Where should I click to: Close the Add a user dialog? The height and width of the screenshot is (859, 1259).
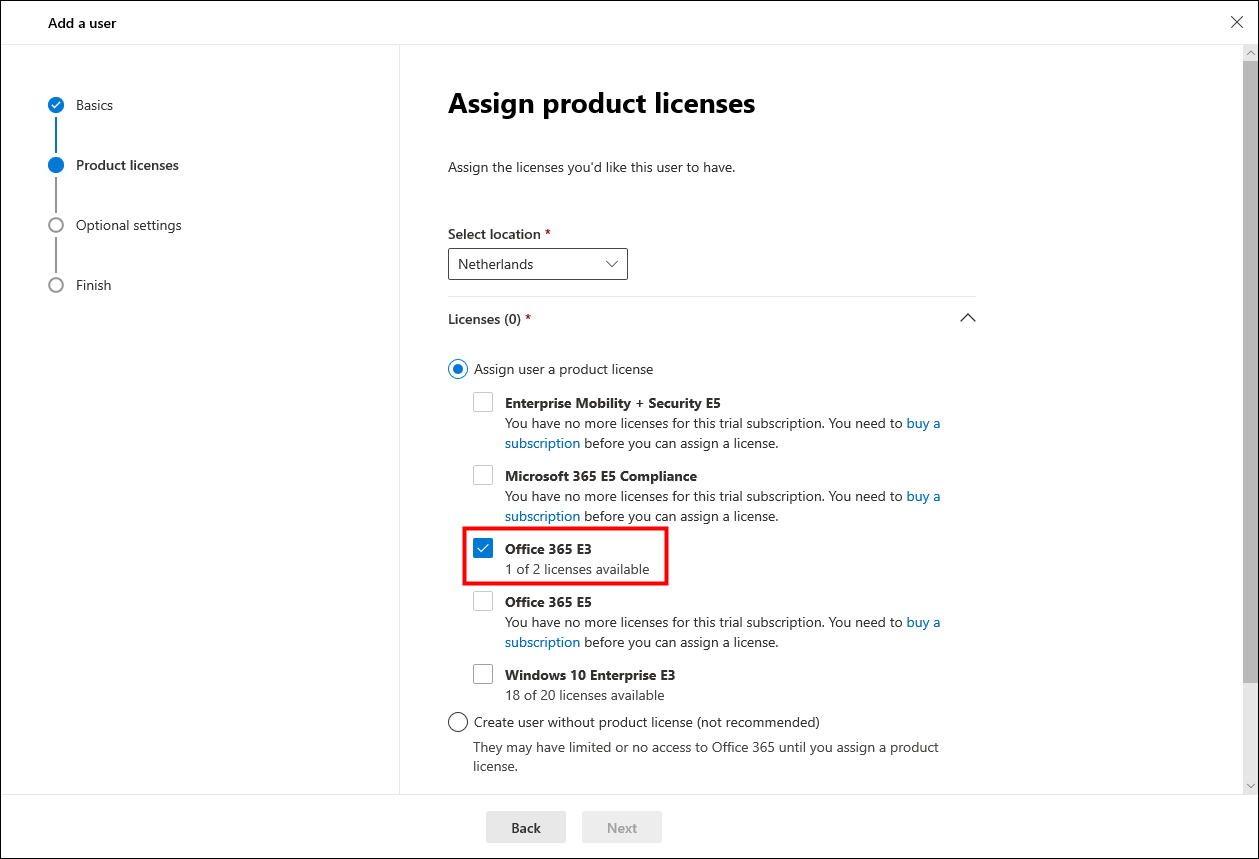[x=1236, y=22]
